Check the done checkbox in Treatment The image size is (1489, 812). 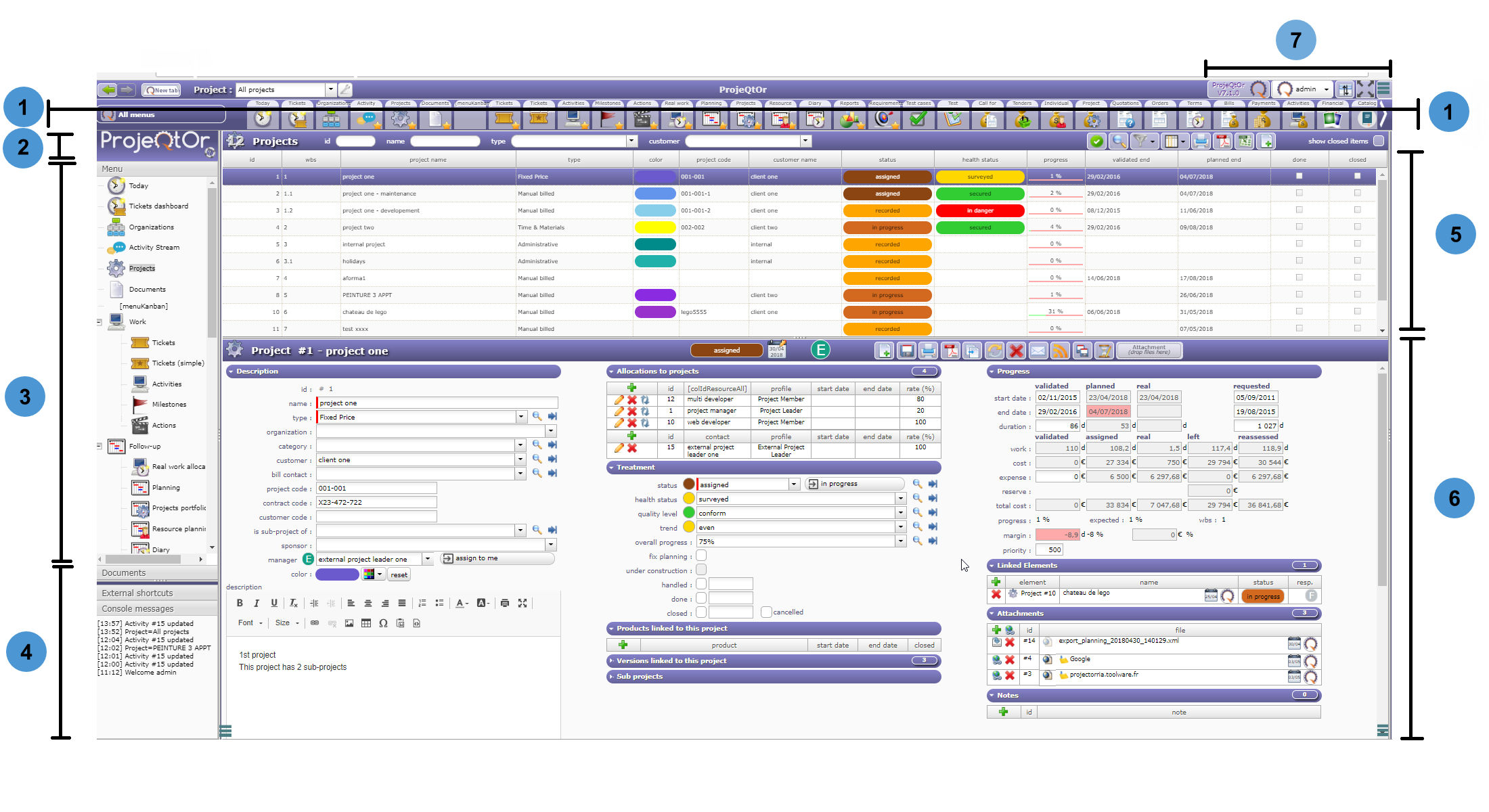701,598
